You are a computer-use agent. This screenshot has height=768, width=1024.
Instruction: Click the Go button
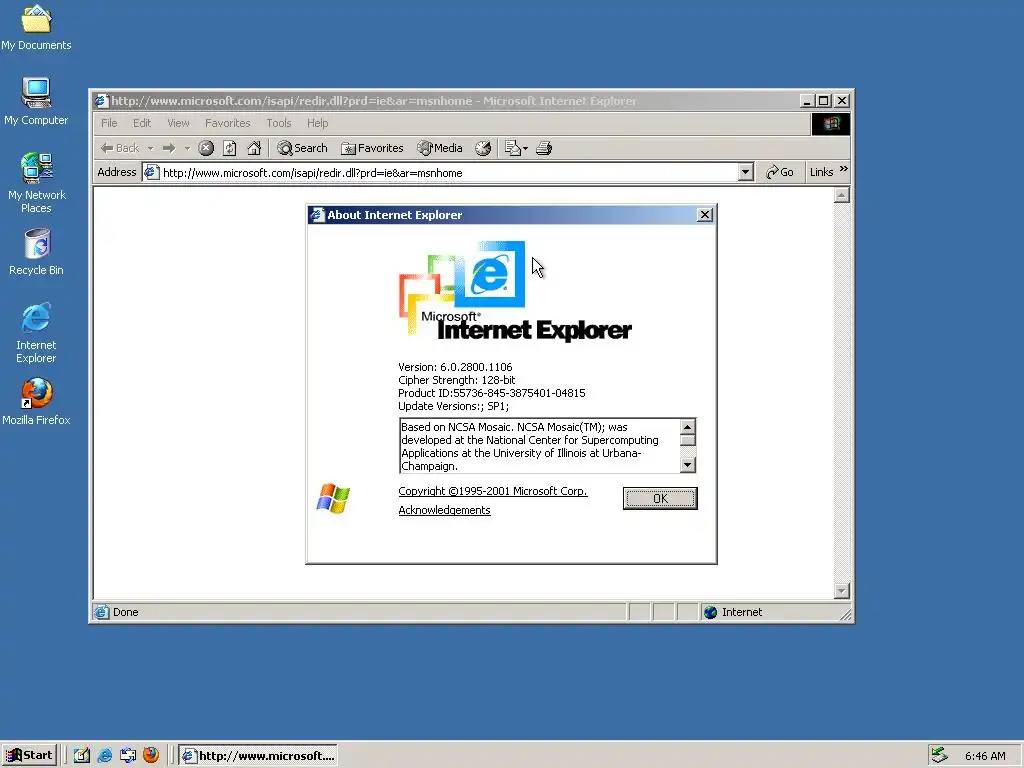[x=780, y=172]
